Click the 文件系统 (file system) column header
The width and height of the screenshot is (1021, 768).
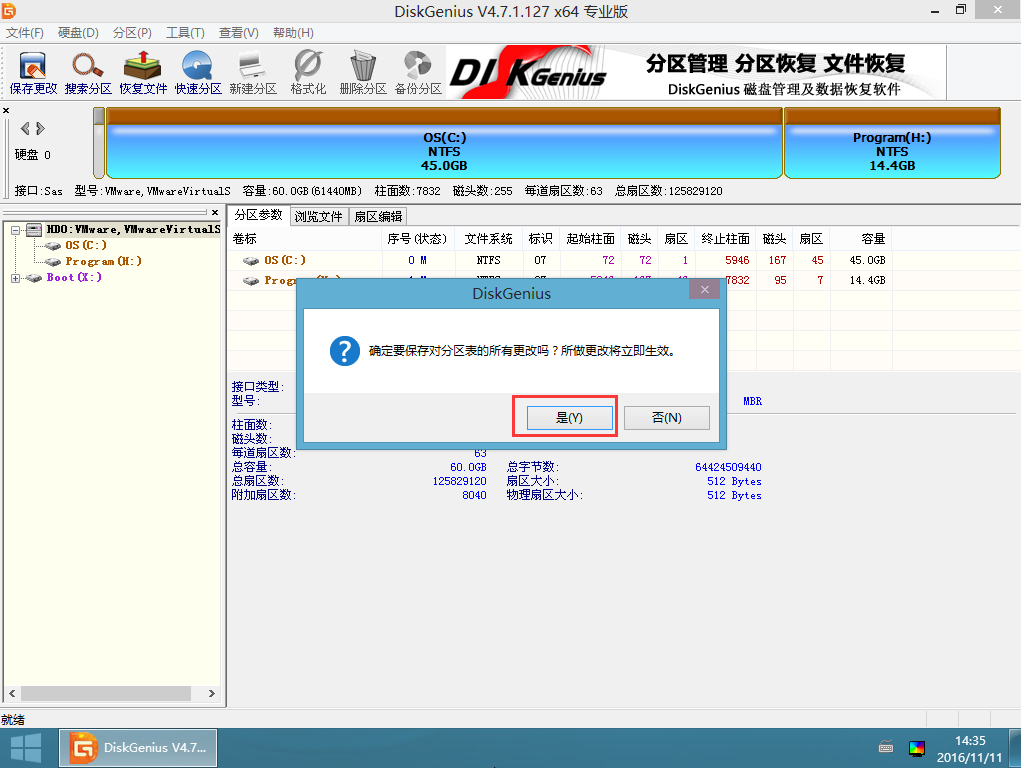(x=488, y=239)
